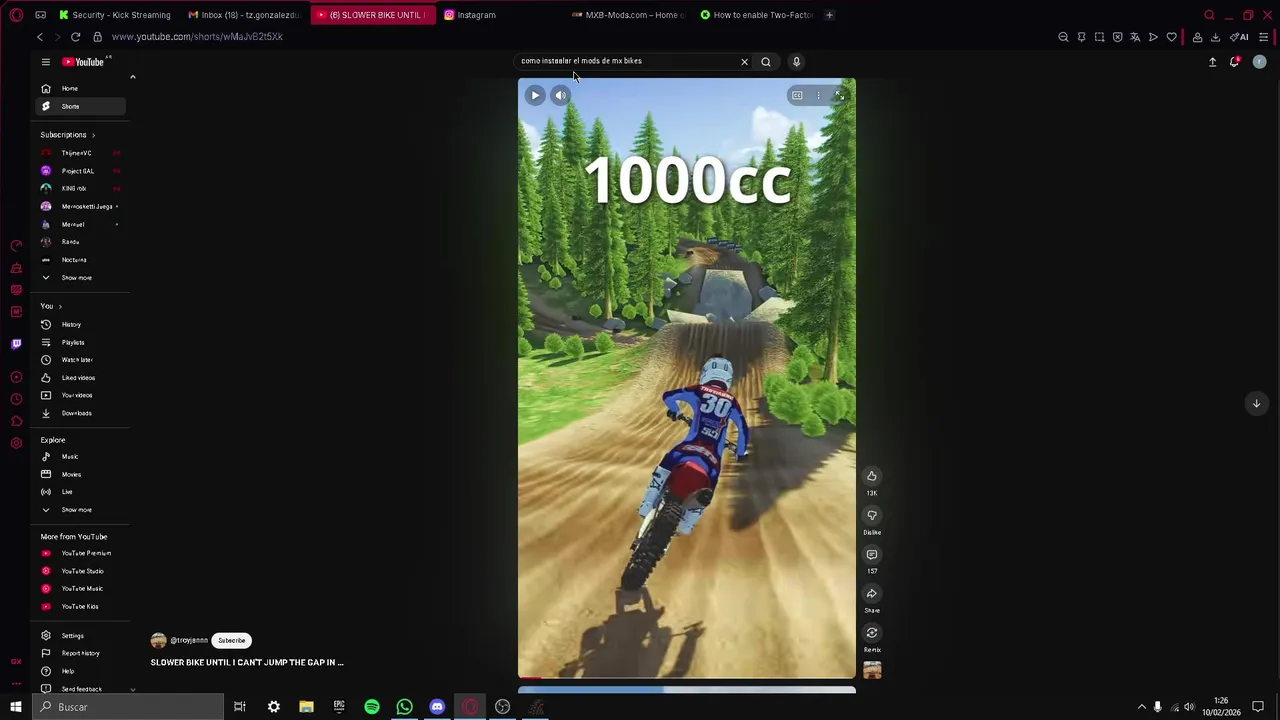This screenshot has width=1280, height=720.
Task: Run search with magnifier button
Action: point(766,62)
